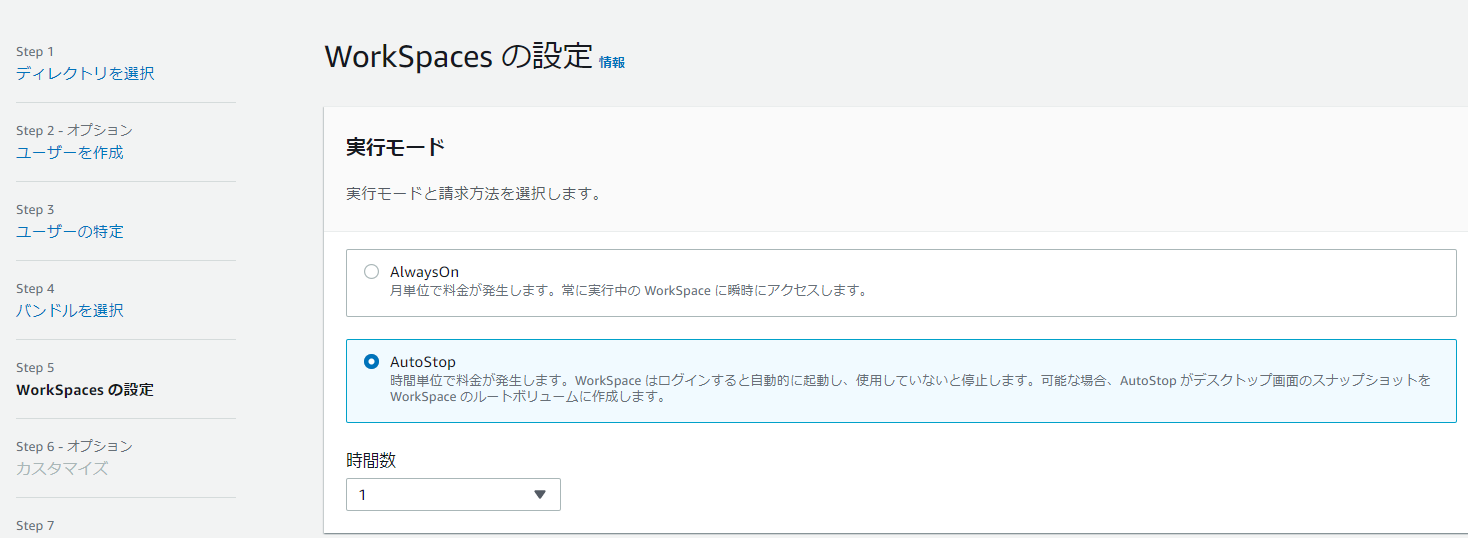Click the 実行モードと請求方法を選択します text
The height and width of the screenshot is (538, 1468).
(x=473, y=193)
